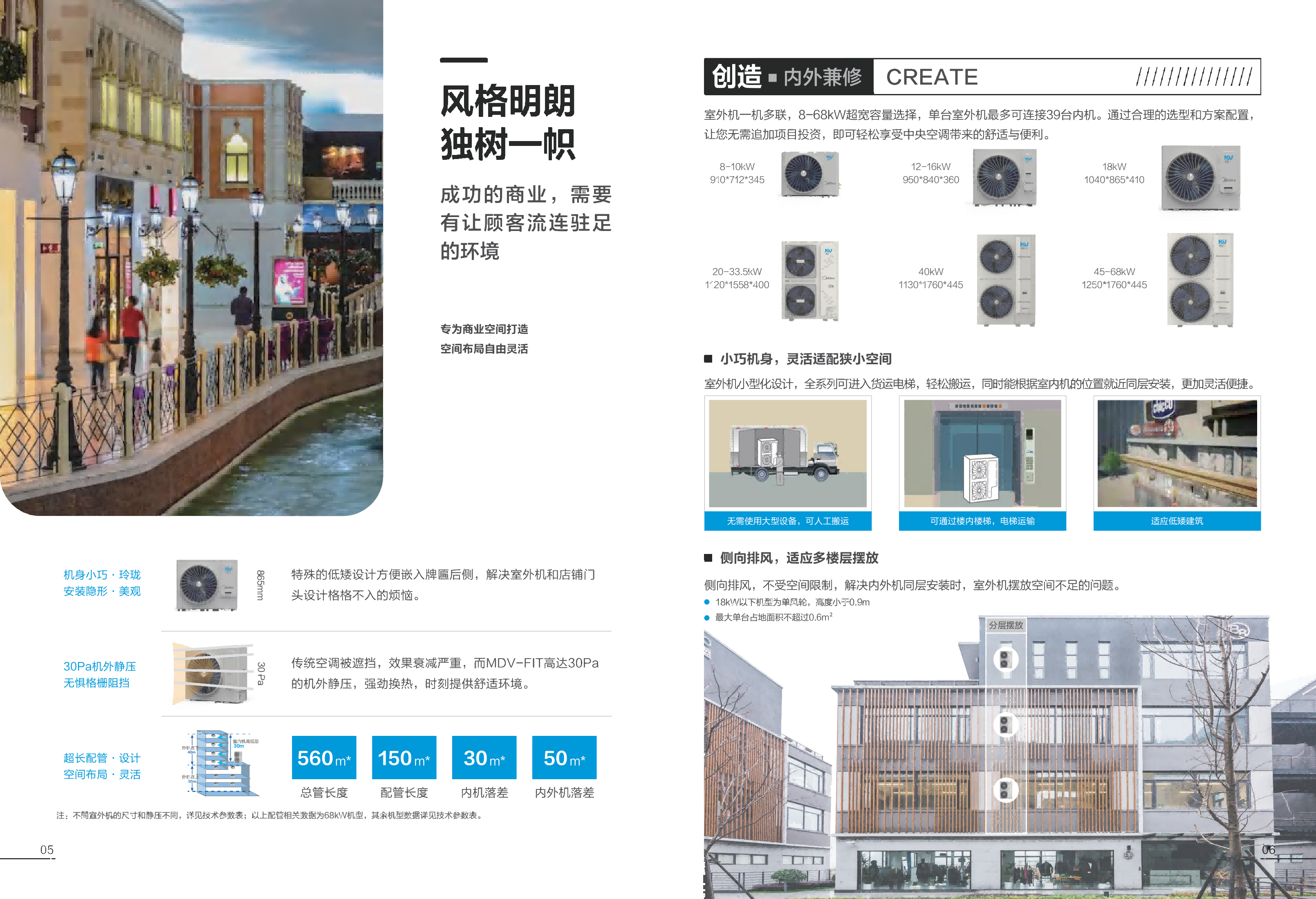Click the 50m indoor-outdoor drop box
1316x899 pixels.
click(x=564, y=758)
